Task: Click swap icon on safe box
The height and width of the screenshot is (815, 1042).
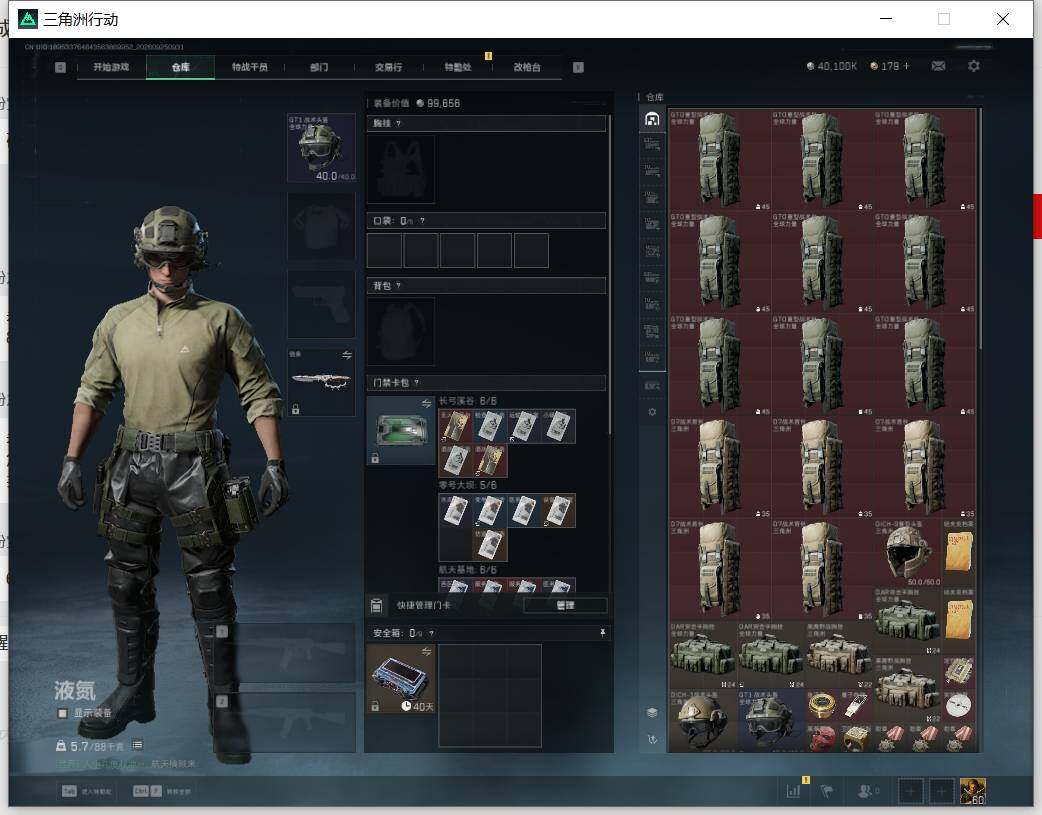Action: [x=426, y=651]
